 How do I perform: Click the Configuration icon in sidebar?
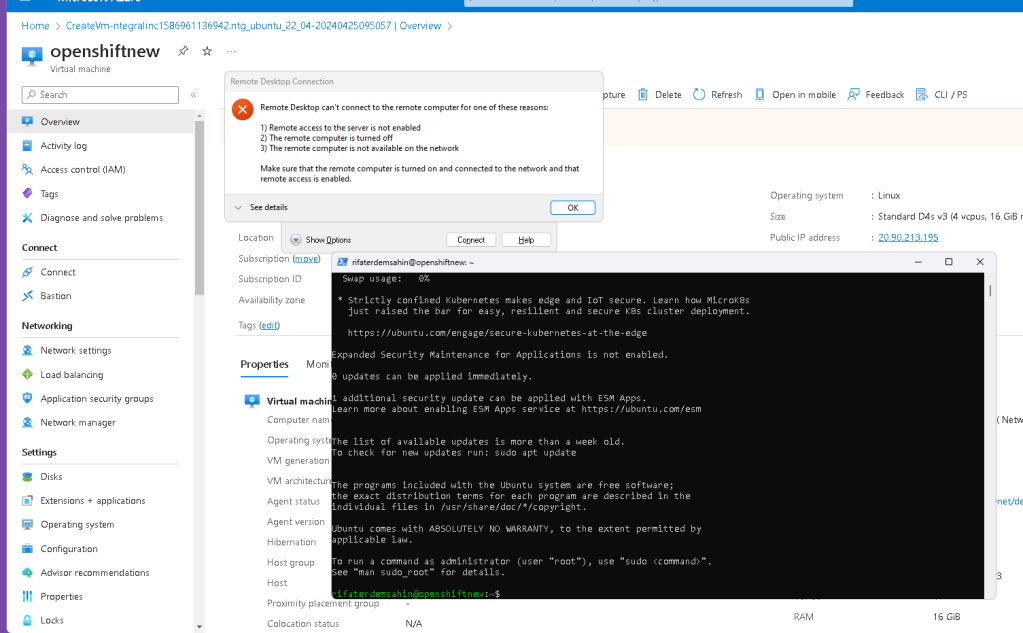coord(27,549)
